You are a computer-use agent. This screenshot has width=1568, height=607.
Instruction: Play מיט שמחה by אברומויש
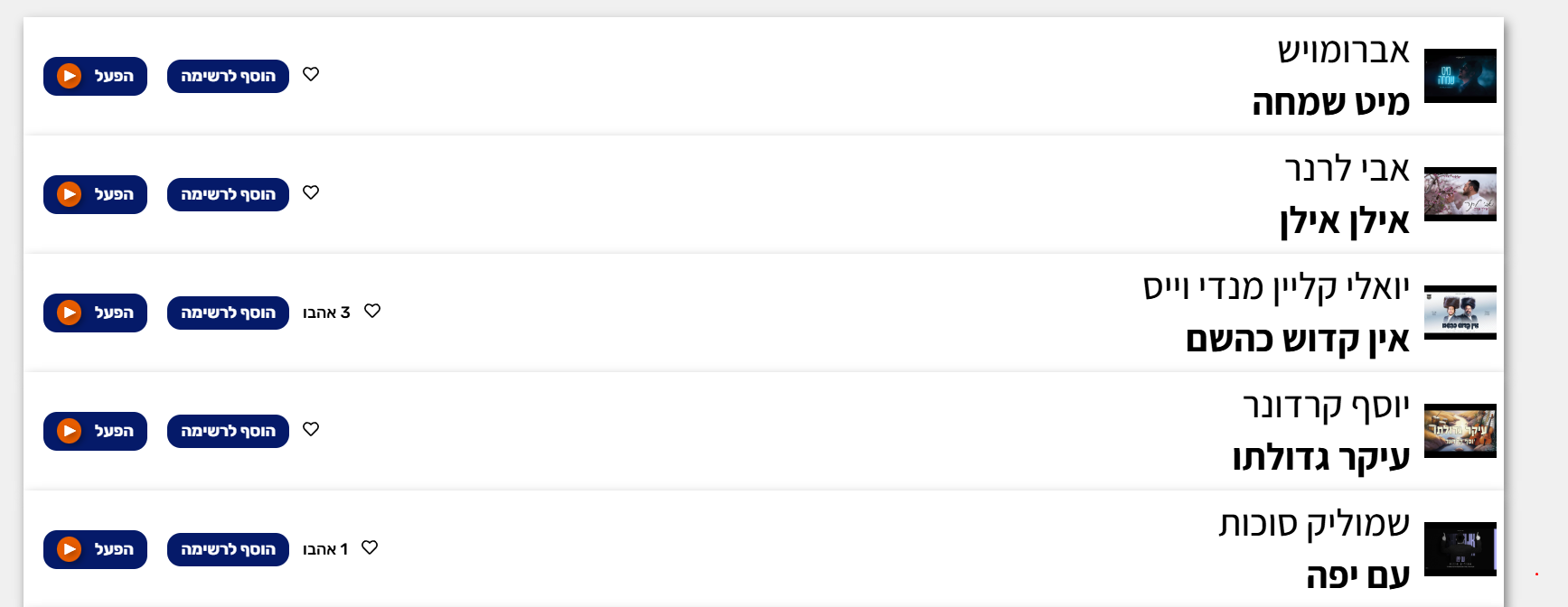[95, 76]
